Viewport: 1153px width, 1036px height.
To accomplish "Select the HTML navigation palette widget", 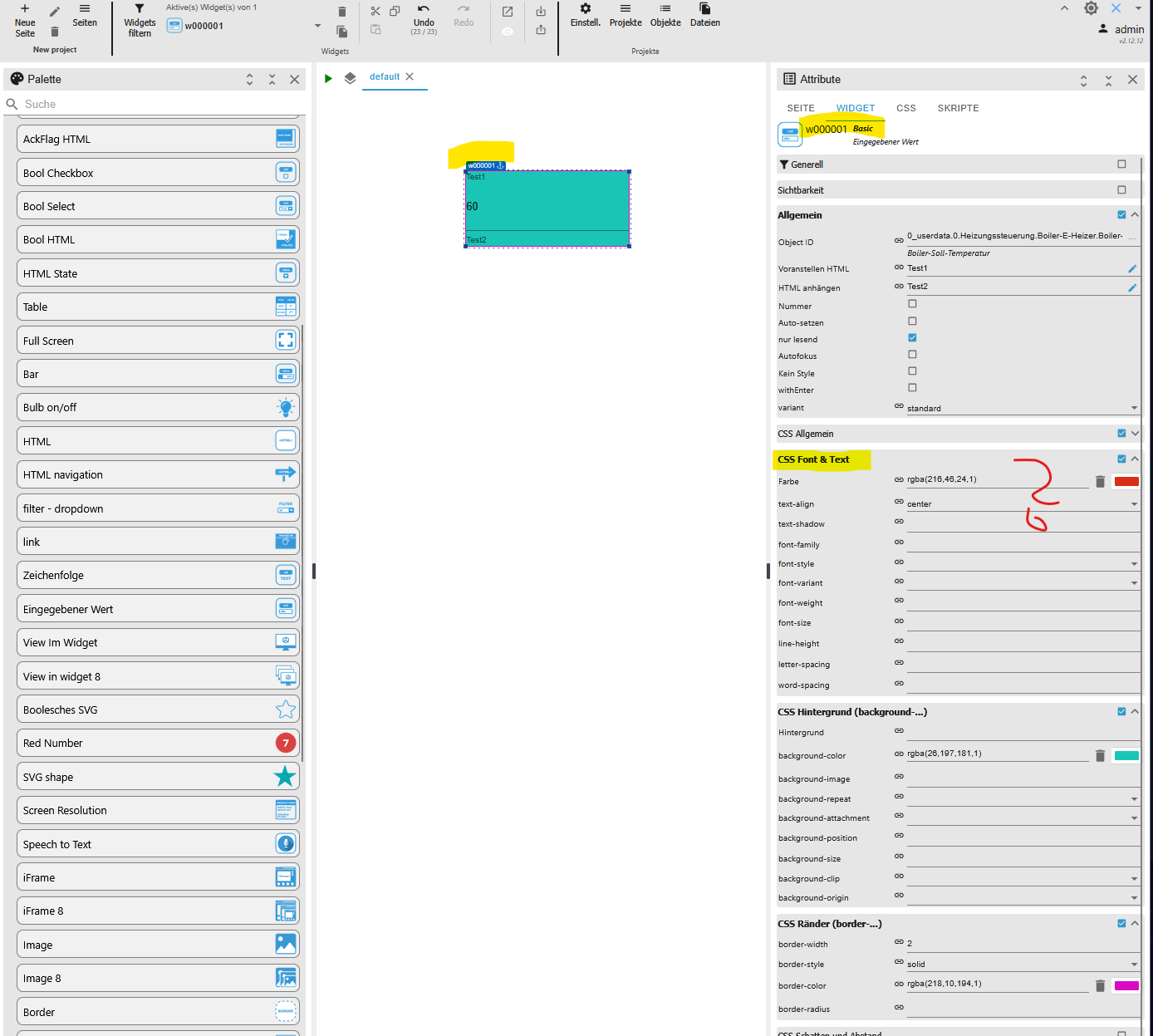I will [158, 474].
